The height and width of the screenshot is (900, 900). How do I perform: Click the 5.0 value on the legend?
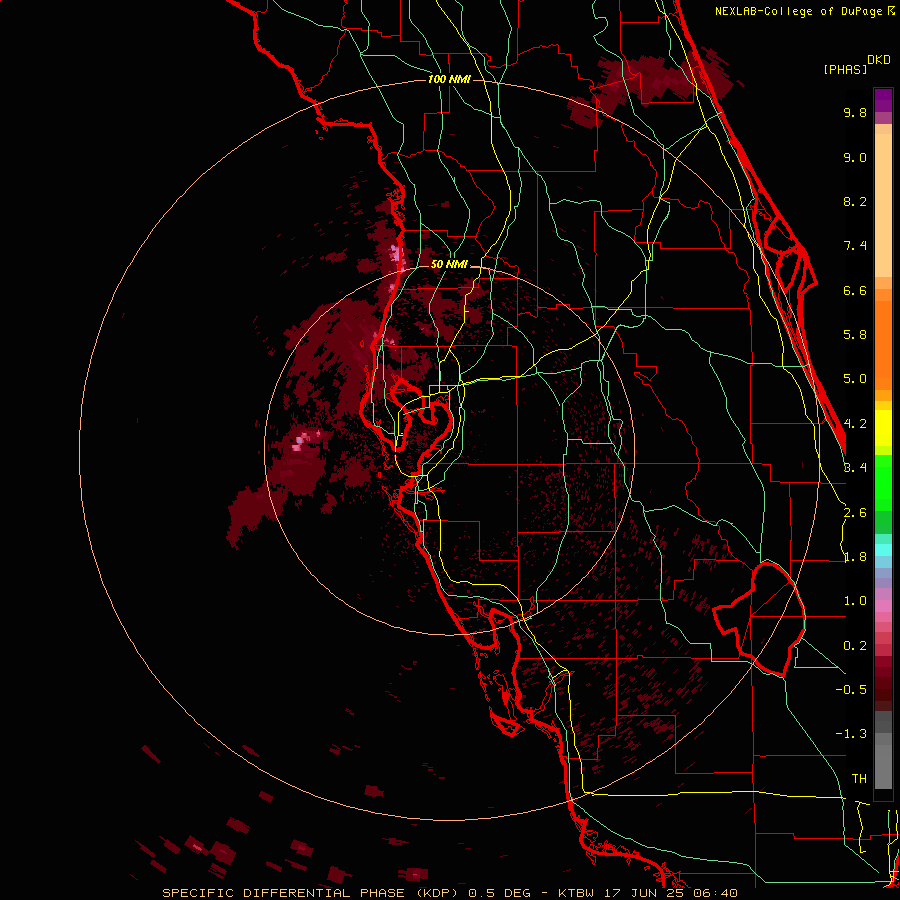pyautogui.click(x=855, y=379)
